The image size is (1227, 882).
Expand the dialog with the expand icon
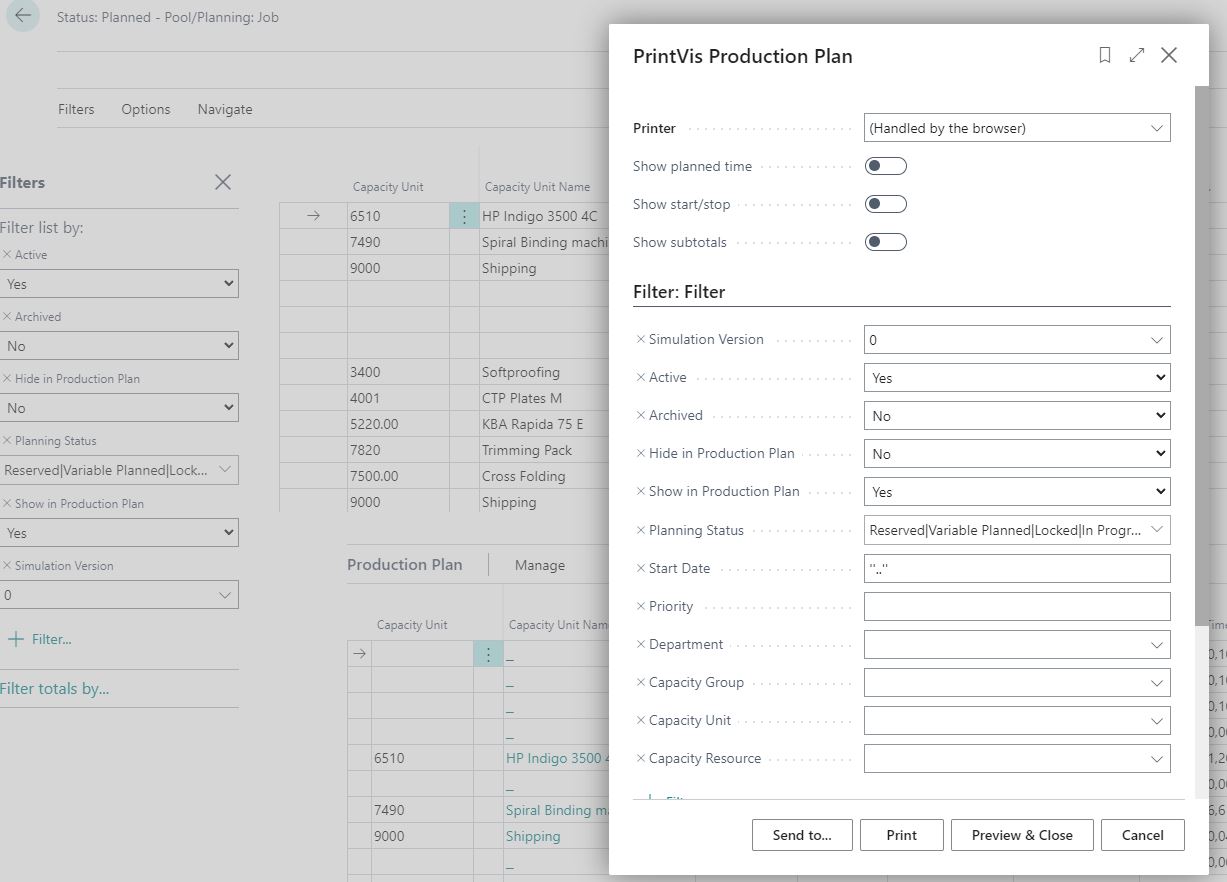pos(1136,56)
